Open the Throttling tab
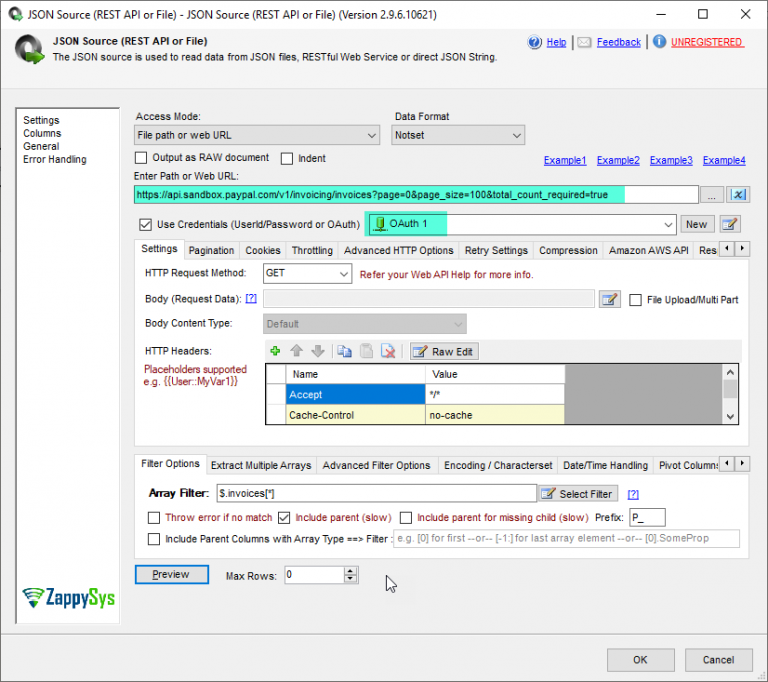 [x=312, y=250]
